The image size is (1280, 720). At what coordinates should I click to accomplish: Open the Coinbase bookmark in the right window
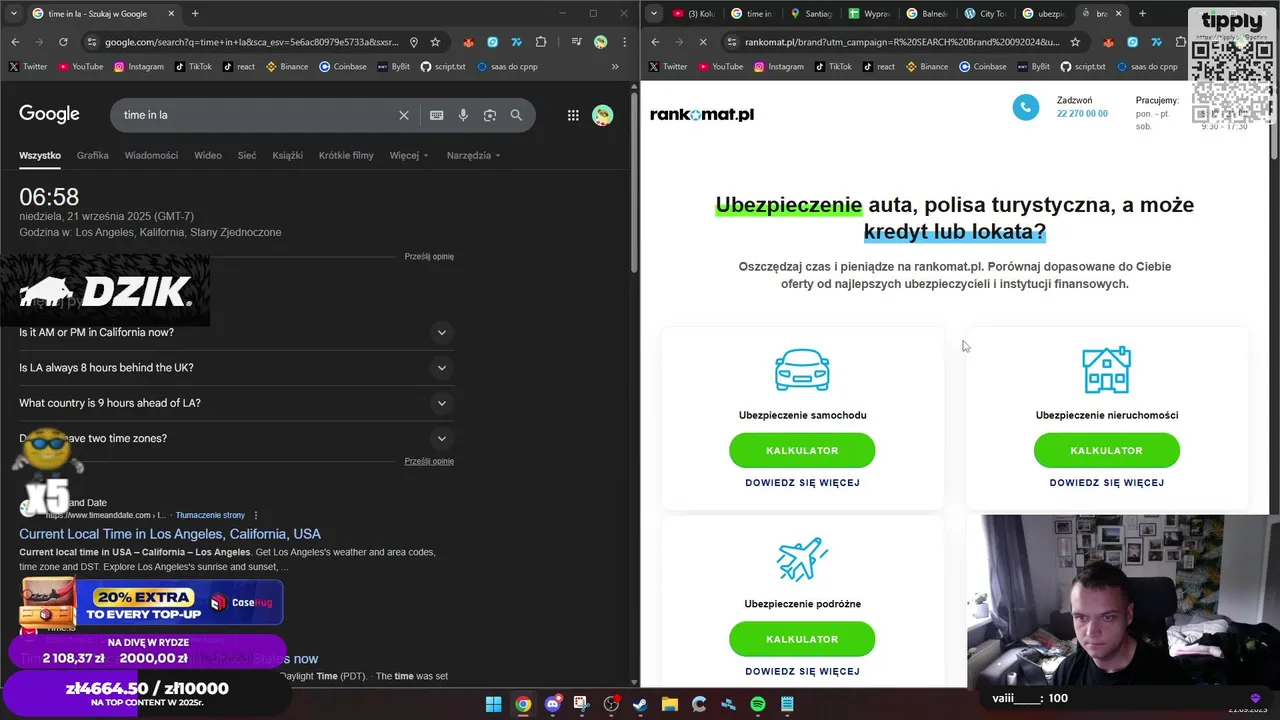tap(983, 67)
